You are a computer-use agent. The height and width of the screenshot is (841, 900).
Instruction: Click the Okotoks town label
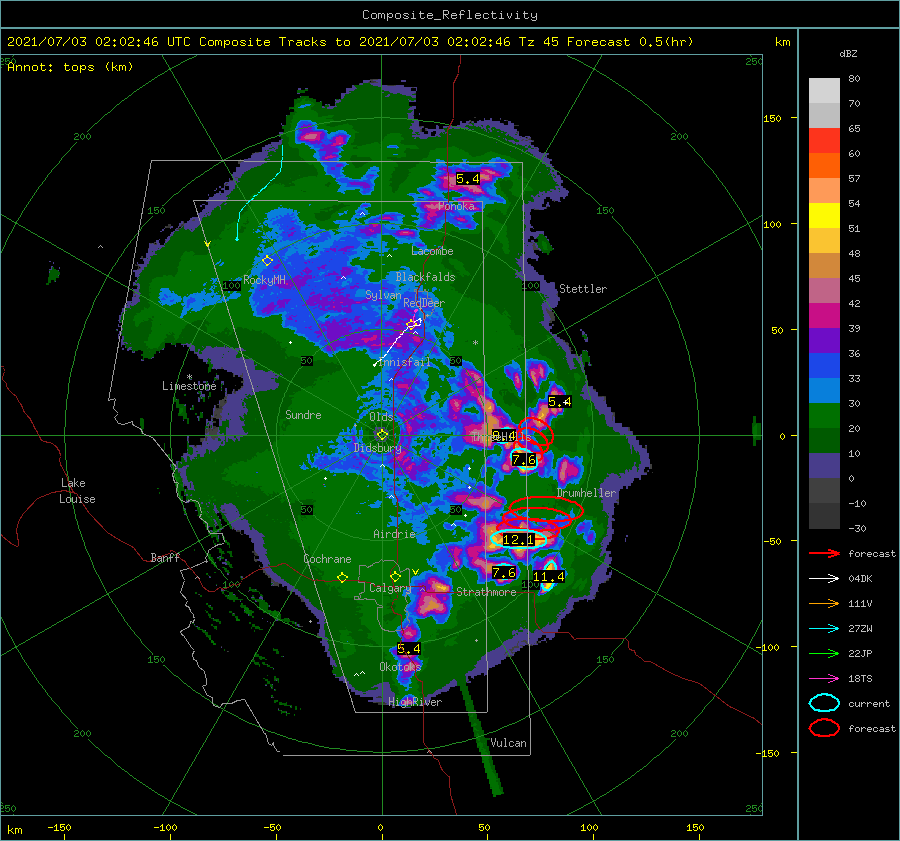pos(400,666)
